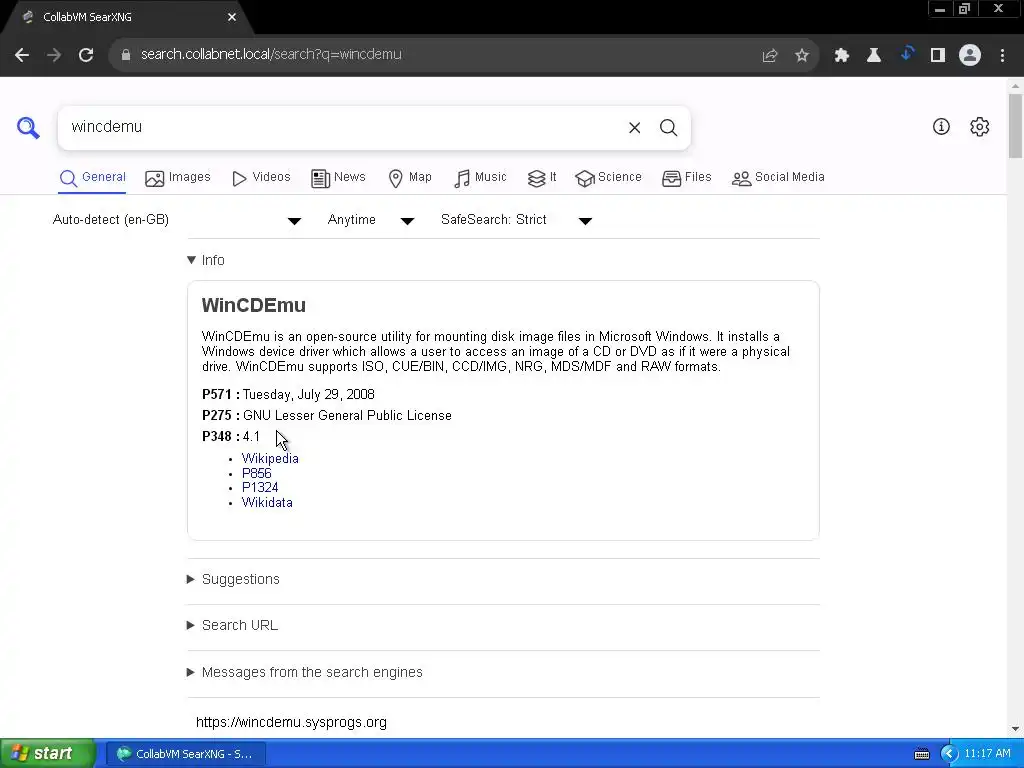Open Preferences gear icon
The width and height of the screenshot is (1024, 768).
[x=980, y=127]
